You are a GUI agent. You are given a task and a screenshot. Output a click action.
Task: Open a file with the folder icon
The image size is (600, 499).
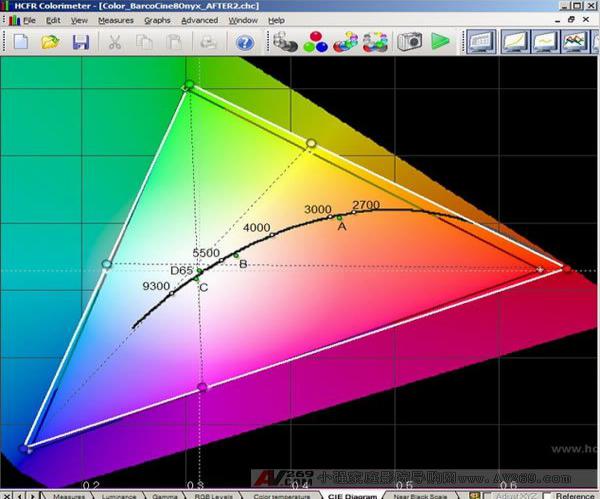tap(50, 42)
